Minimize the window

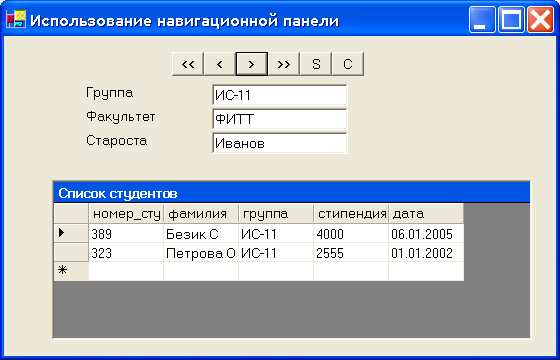click(x=482, y=20)
